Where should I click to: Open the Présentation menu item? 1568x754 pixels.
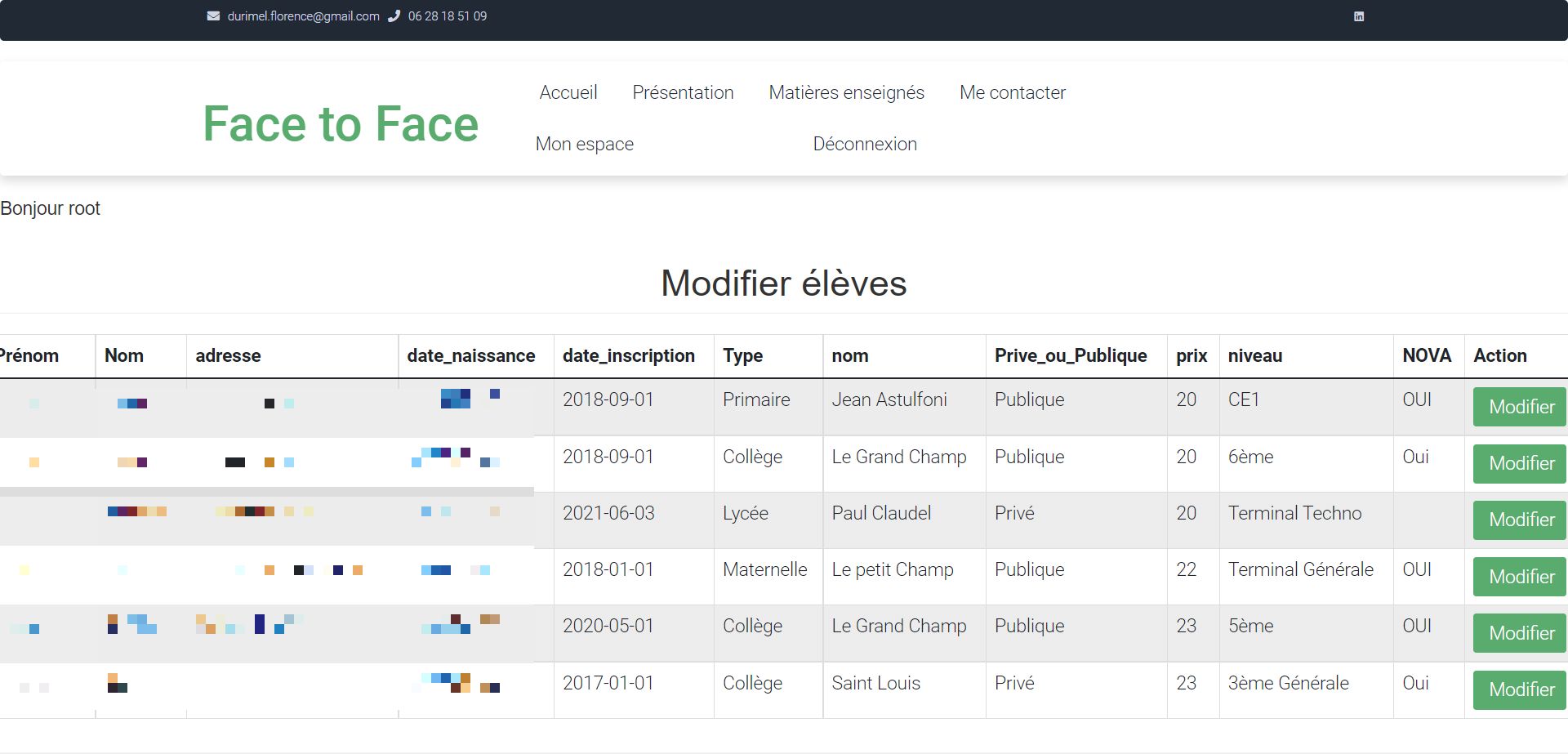coord(683,92)
